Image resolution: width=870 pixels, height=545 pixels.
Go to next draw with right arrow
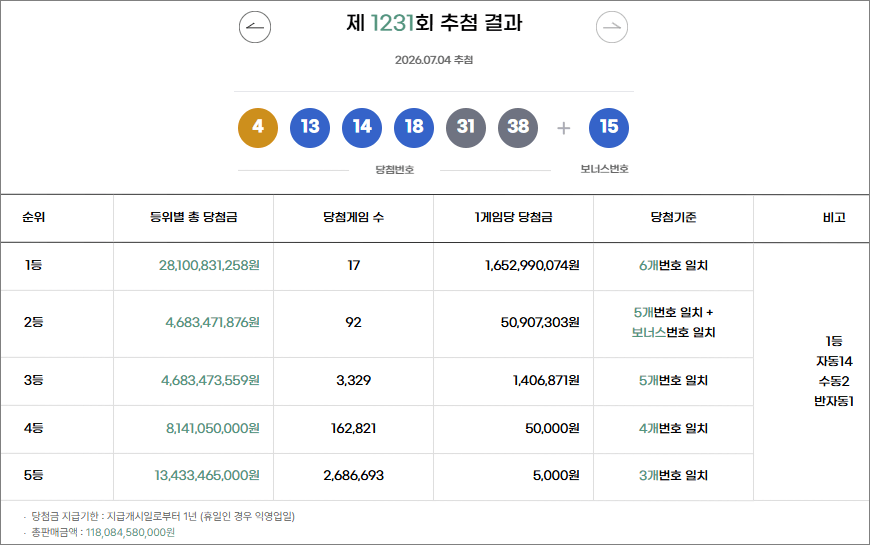611,27
